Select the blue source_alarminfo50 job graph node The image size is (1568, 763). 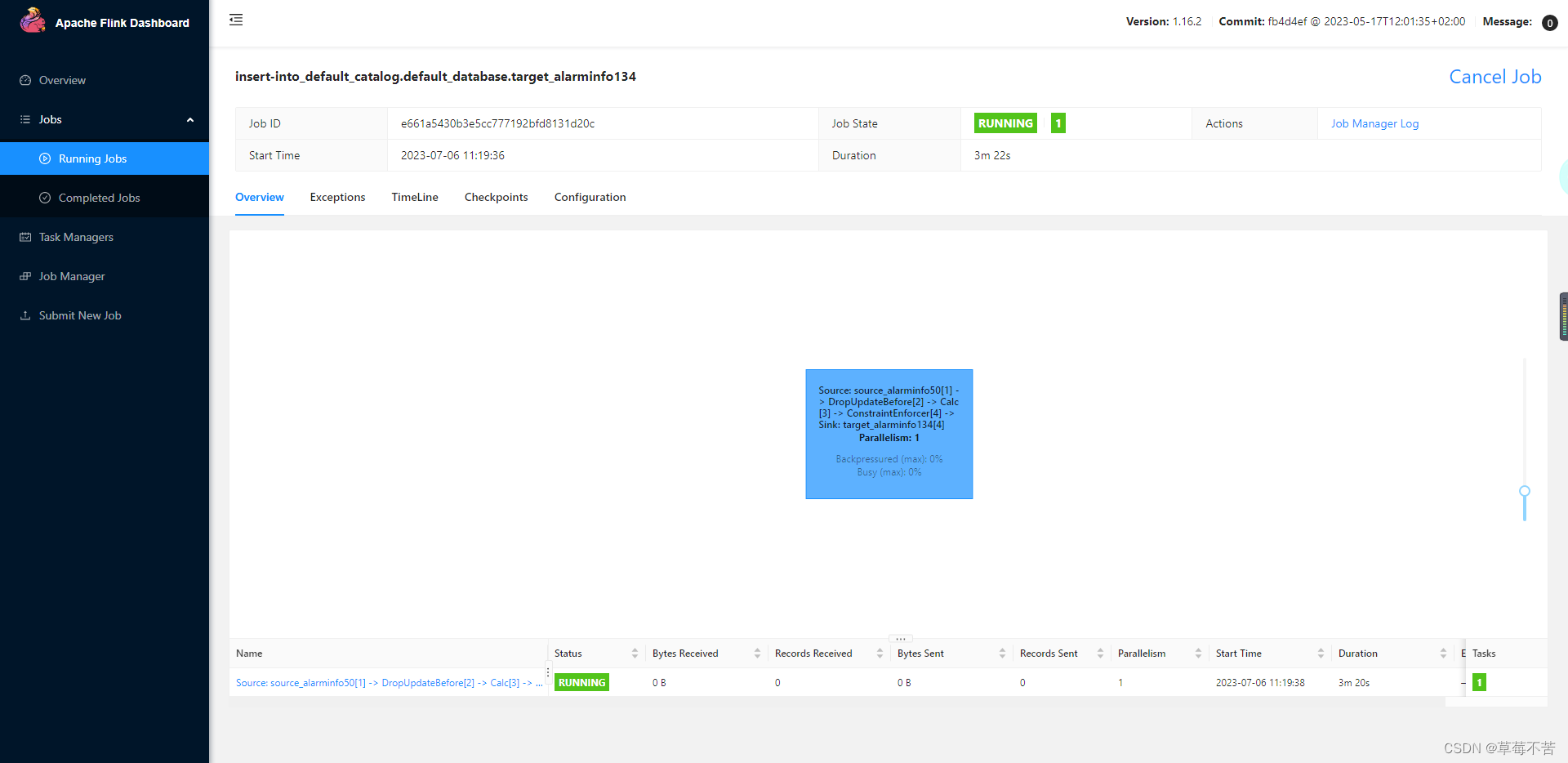pos(889,434)
